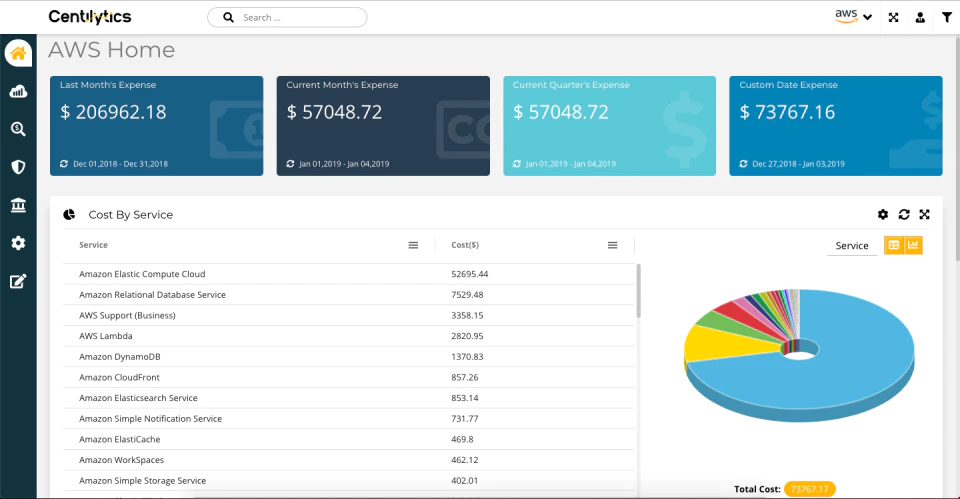Select the Service grouping tab

[x=852, y=246]
